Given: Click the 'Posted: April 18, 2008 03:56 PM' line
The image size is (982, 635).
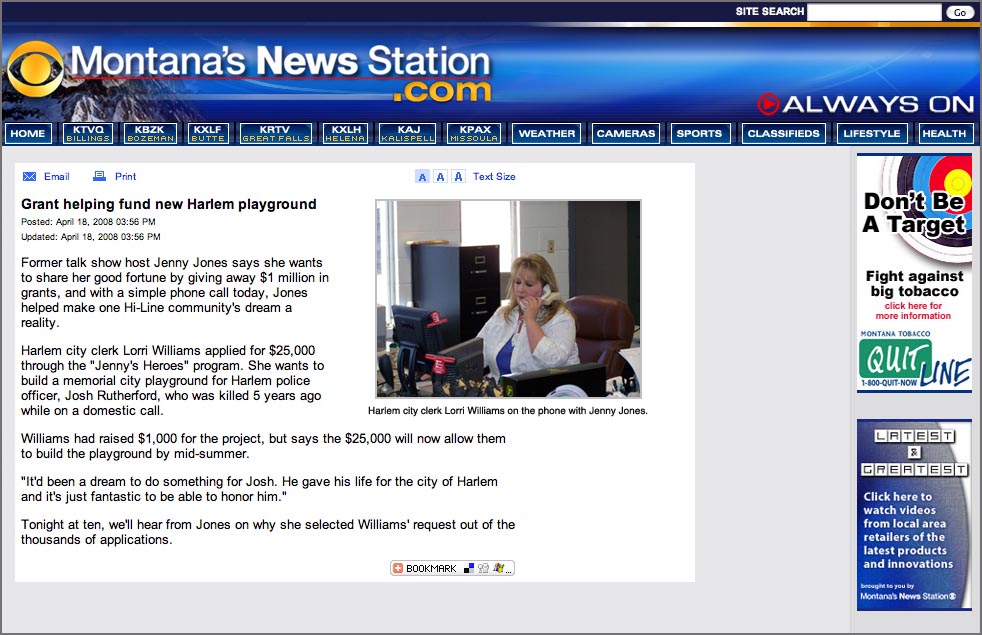Looking at the screenshot, I should (88, 222).
